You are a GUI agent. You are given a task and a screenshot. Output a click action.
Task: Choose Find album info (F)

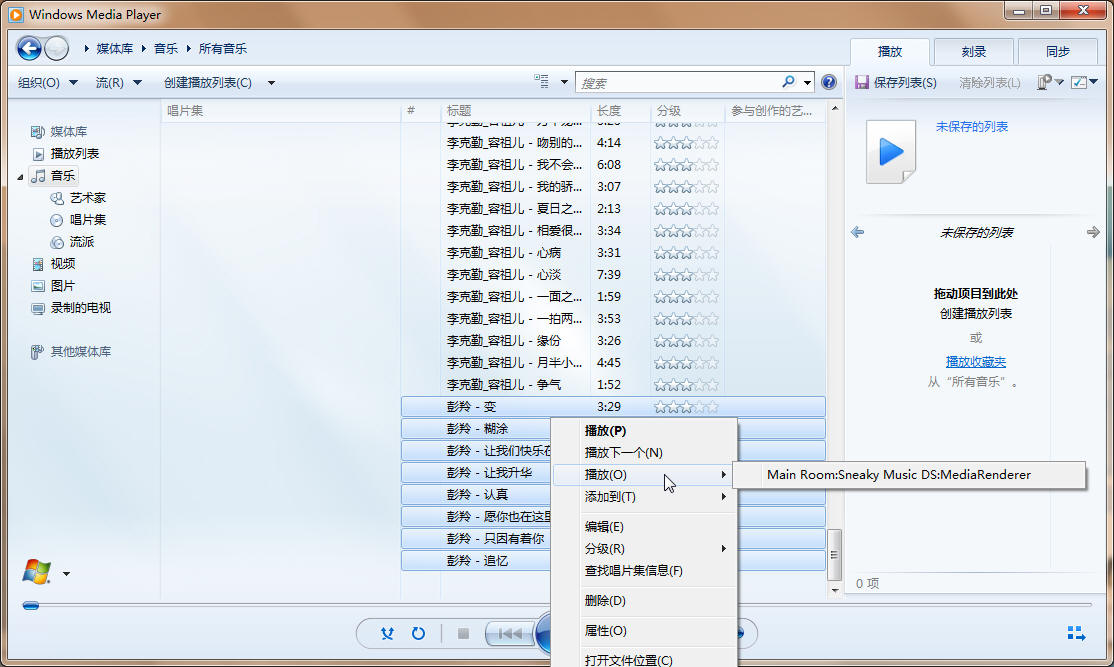tap(644, 570)
